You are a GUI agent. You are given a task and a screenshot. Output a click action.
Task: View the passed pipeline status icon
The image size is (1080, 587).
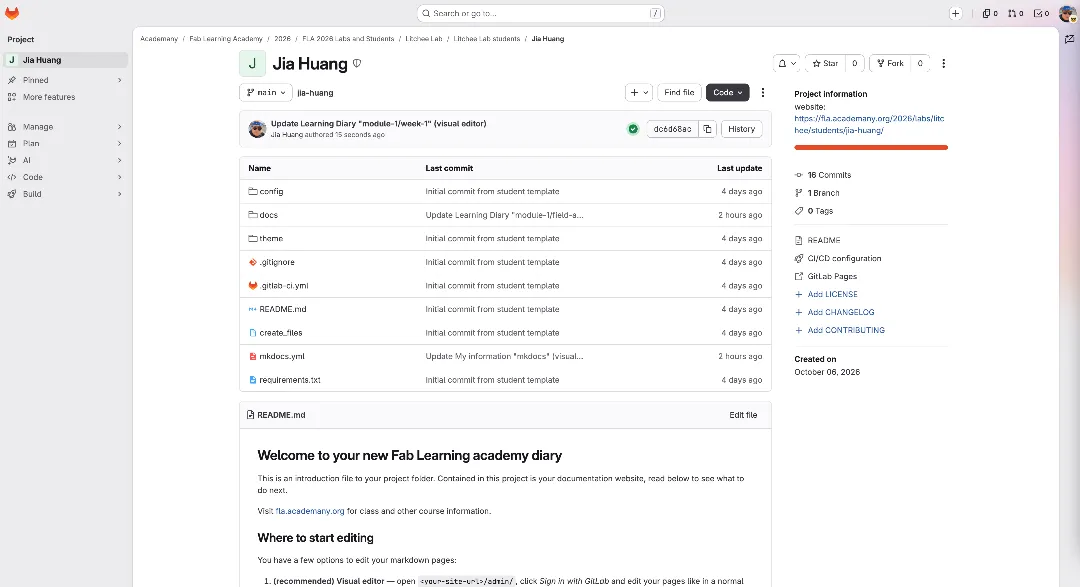[x=633, y=129]
